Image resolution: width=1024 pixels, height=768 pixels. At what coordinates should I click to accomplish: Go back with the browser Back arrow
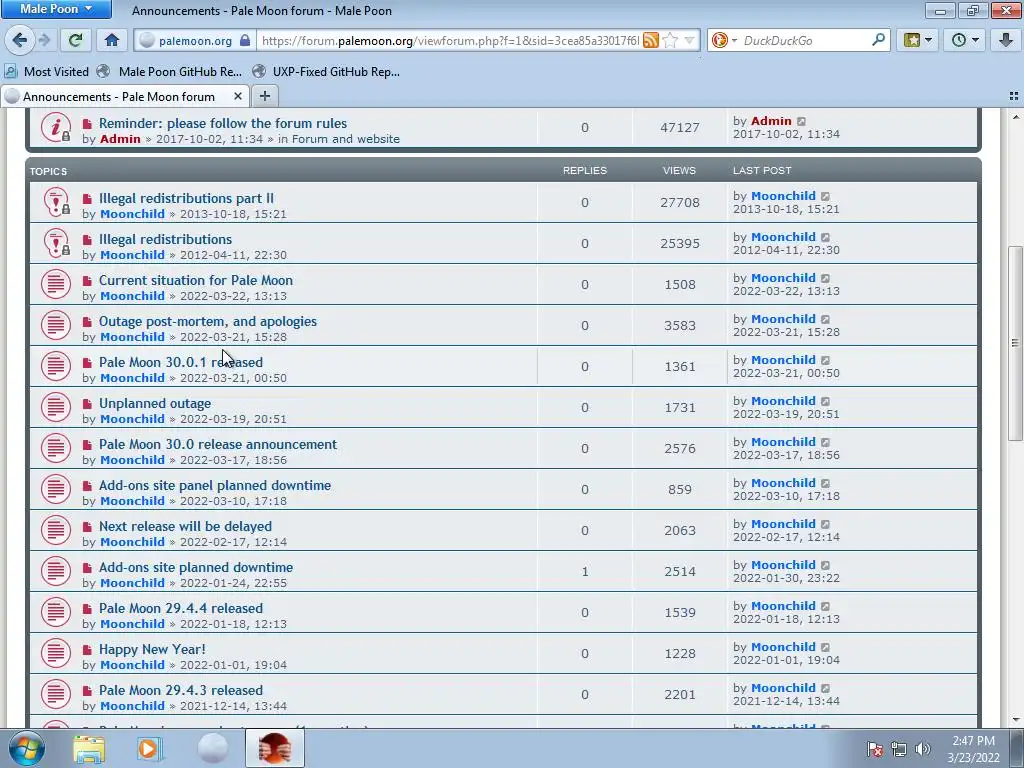[20, 40]
